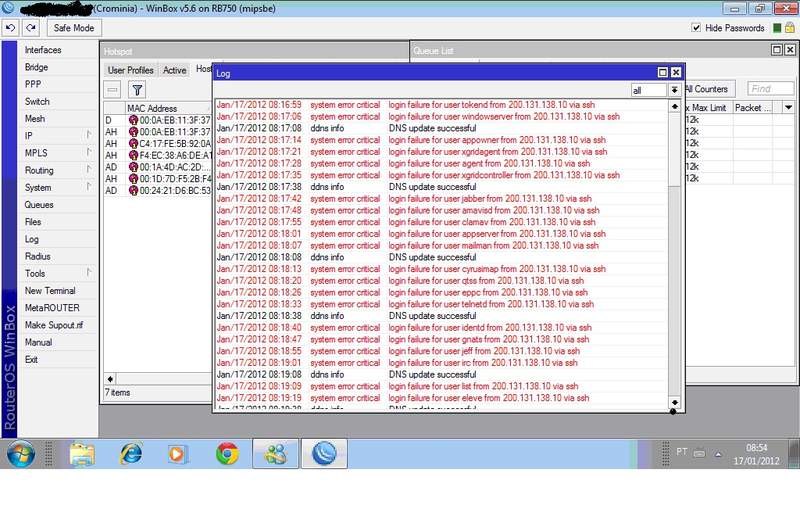Open the Interfaces menu
The width and height of the screenshot is (800, 516).
click(x=43, y=50)
